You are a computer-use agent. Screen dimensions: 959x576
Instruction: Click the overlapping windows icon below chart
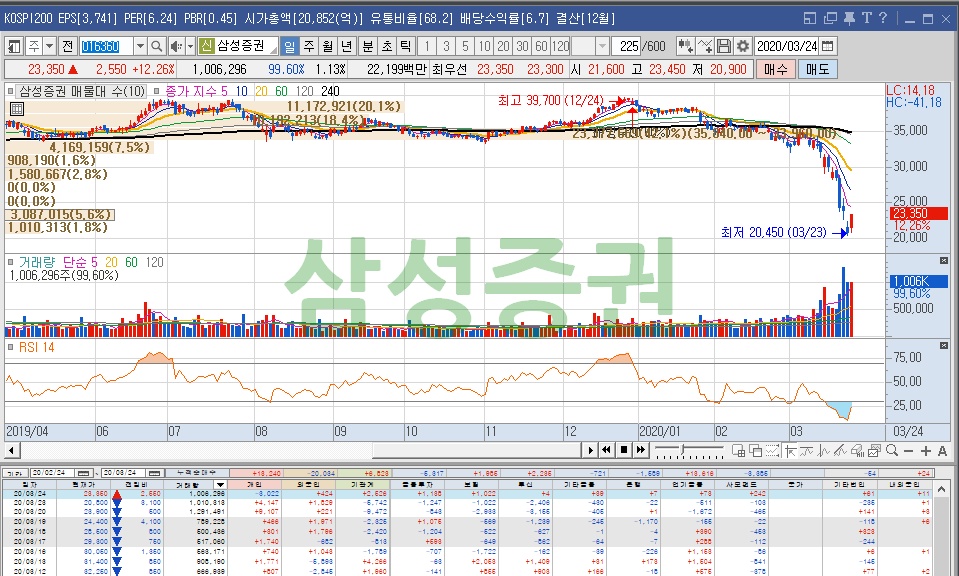coord(755,451)
